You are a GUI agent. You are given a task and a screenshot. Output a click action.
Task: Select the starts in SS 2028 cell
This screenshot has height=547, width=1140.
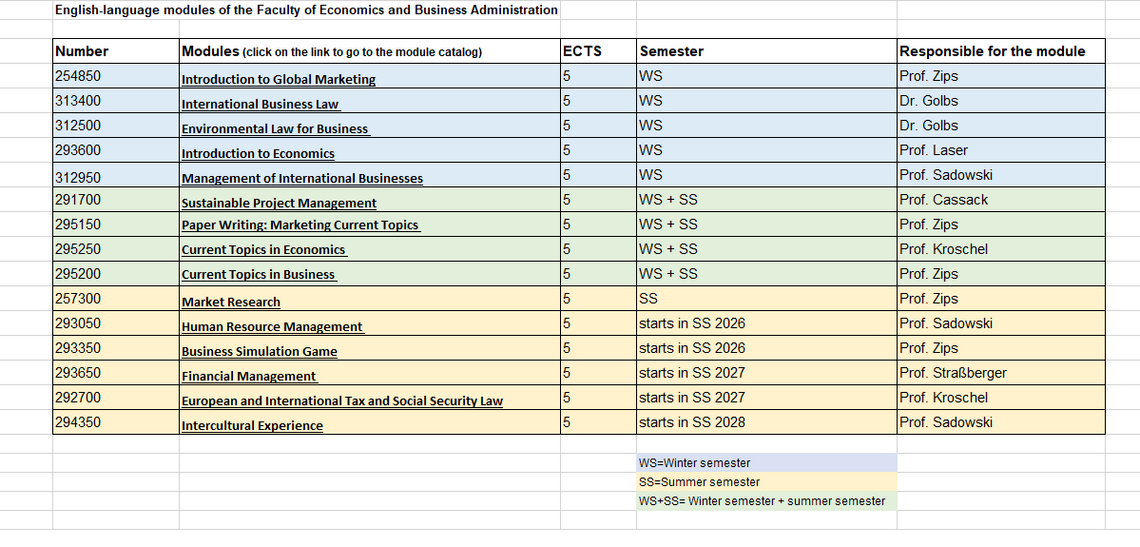click(x=766, y=423)
